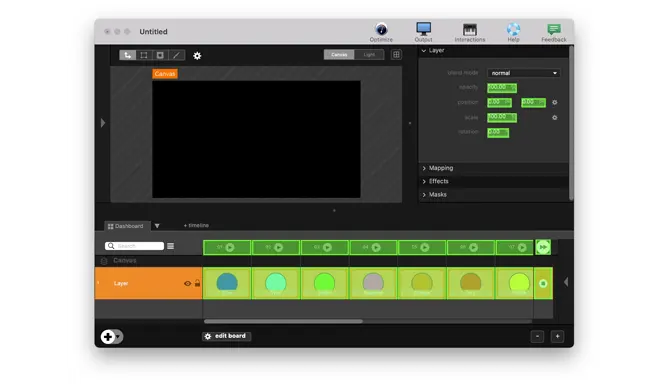Collapse the dashboard right side arrow

click(x=566, y=282)
